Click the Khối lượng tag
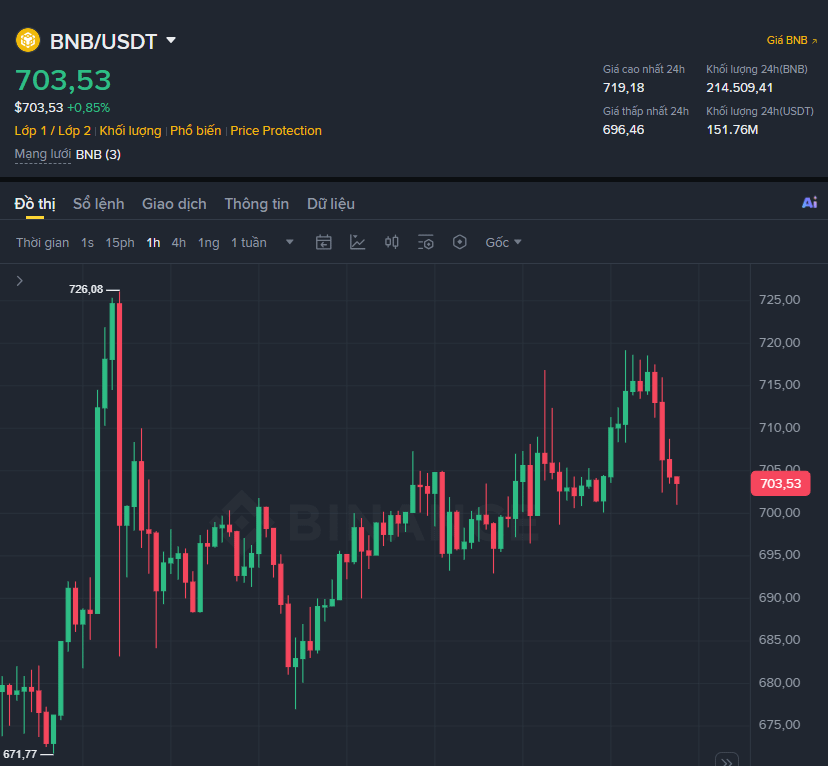The image size is (828, 766). click(130, 131)
